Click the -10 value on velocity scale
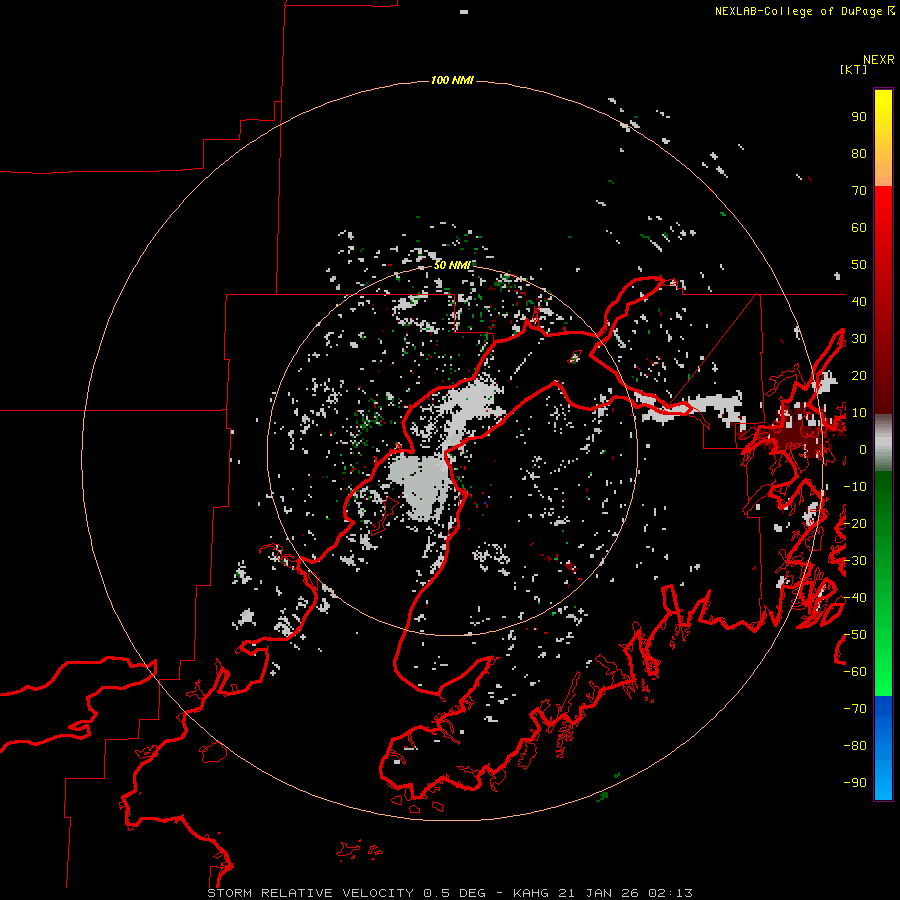Image resolution: width=900 pixels, height=900 pixels. click(x=855, y=487)
